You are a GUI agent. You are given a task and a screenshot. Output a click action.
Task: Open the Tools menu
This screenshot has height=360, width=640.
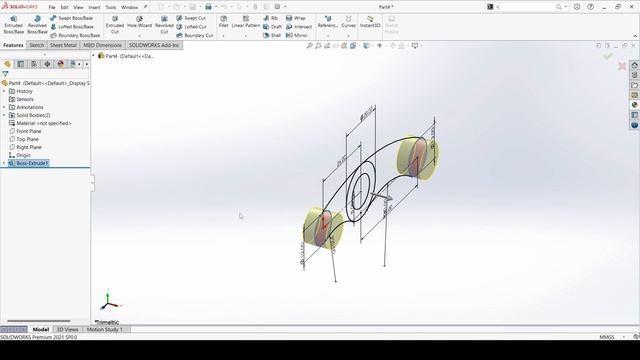(x=111, y=7)
